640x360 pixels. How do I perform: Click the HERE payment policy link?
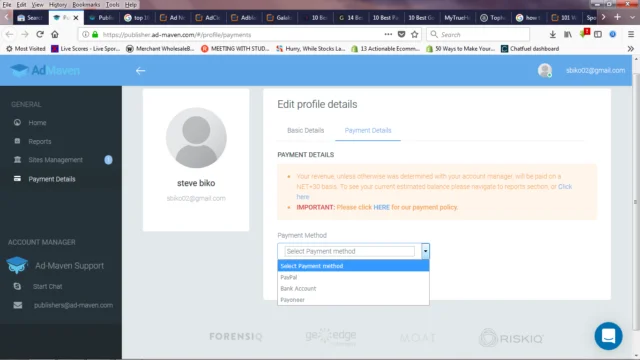(x=381, y=207)
